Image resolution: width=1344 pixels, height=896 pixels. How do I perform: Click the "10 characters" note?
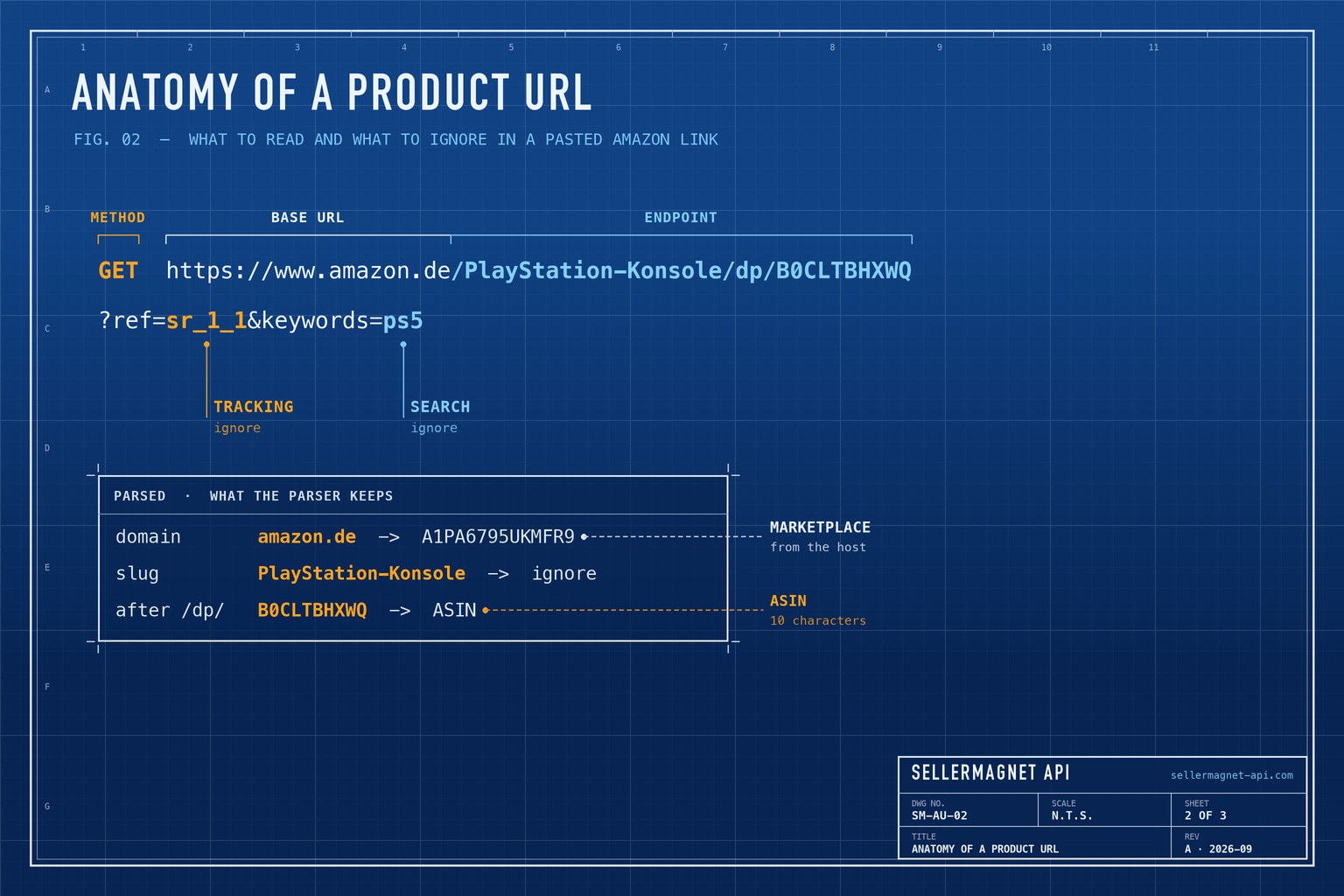[x=818, y=620]
